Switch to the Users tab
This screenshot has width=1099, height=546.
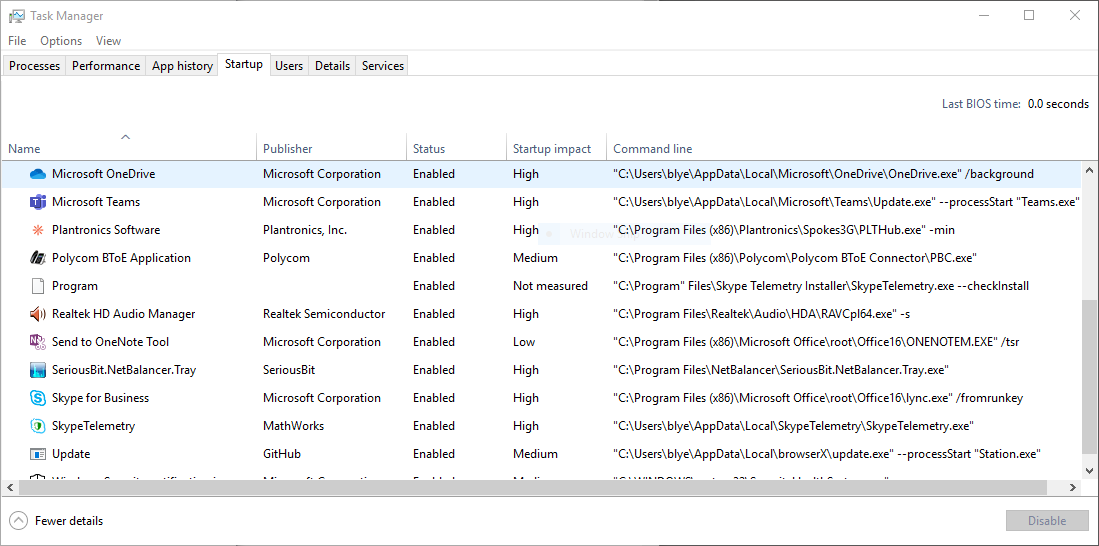289,66
